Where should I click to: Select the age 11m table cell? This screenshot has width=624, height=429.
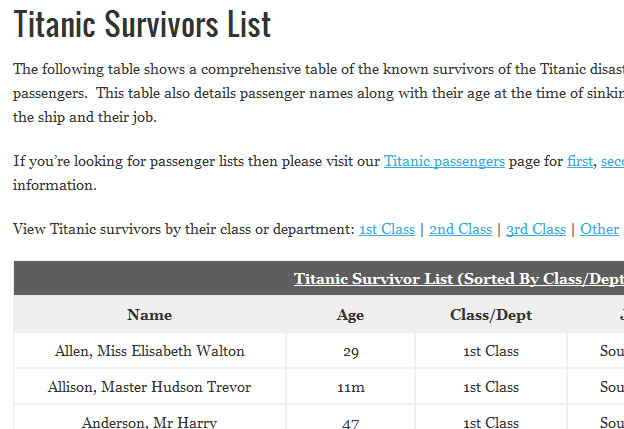350,387
